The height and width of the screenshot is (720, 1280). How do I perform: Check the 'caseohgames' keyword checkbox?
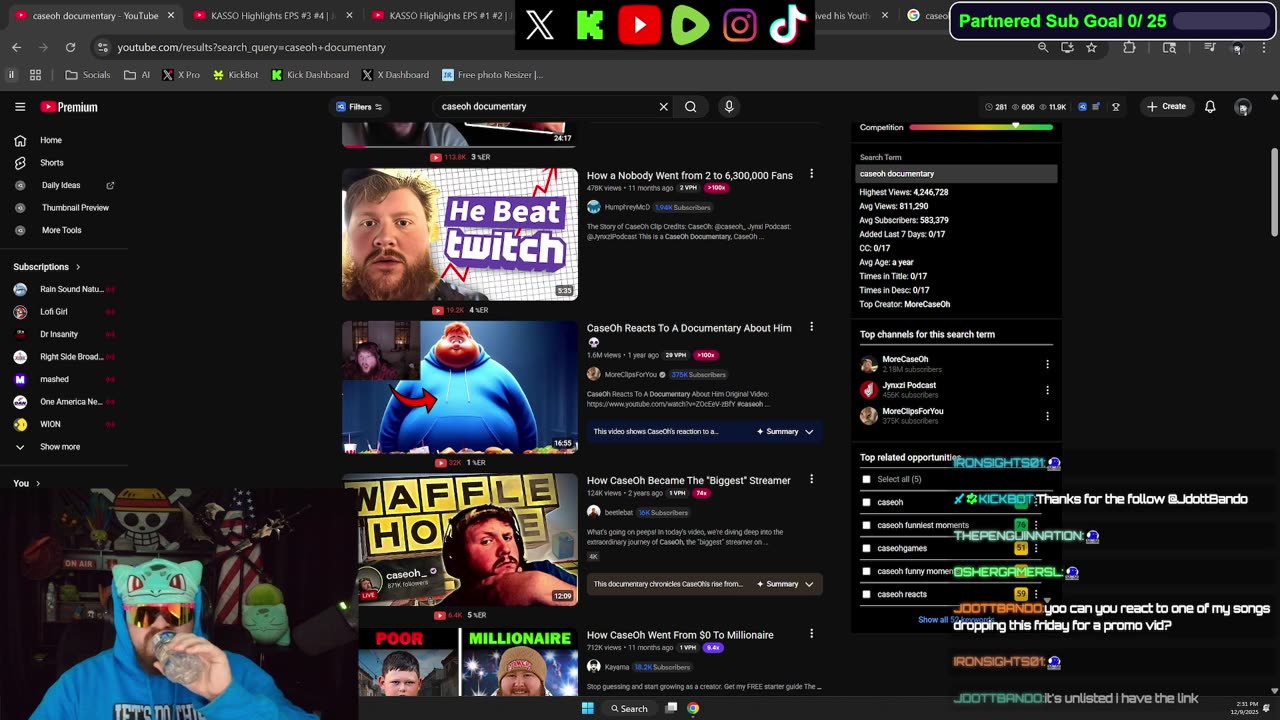(866, 548)
